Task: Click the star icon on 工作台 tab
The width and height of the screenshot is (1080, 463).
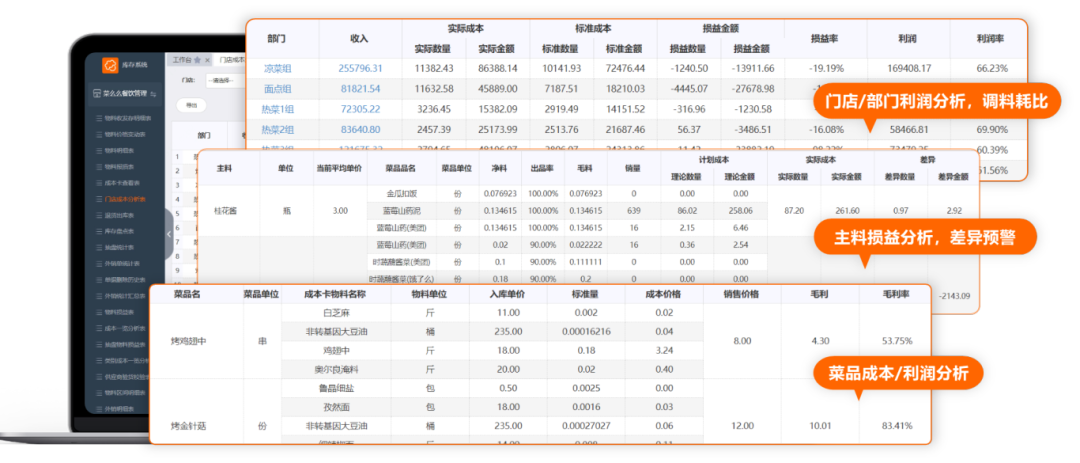Action: 197,60
